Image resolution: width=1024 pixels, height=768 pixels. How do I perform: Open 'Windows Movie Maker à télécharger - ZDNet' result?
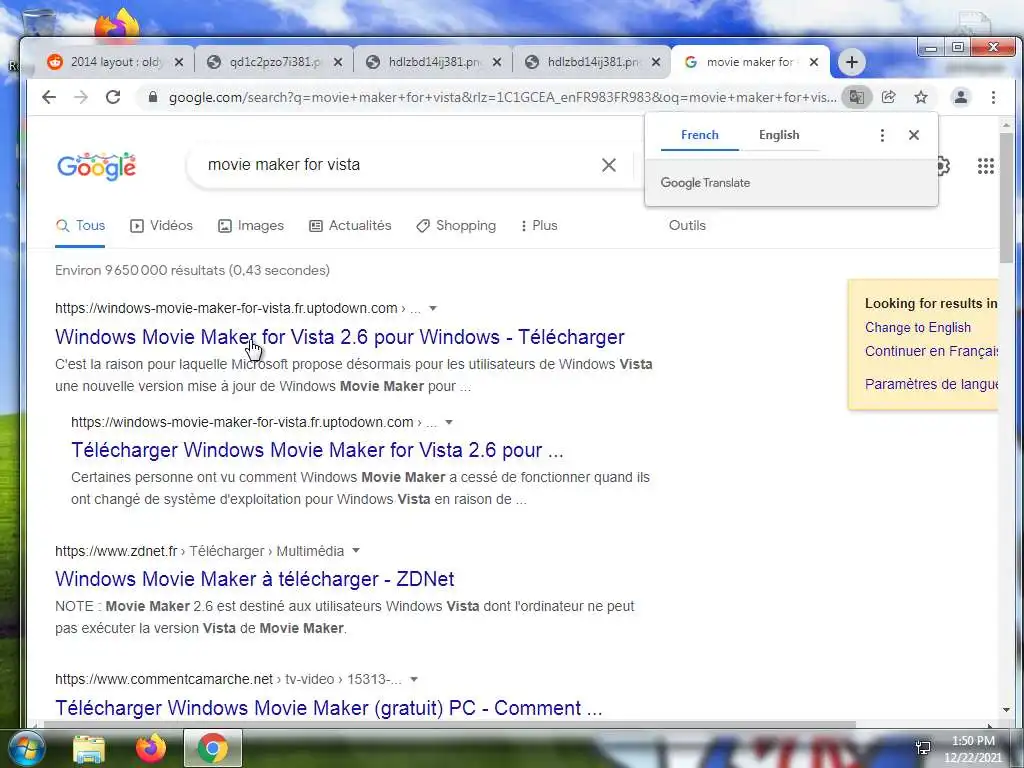click(x=255, y=579)
